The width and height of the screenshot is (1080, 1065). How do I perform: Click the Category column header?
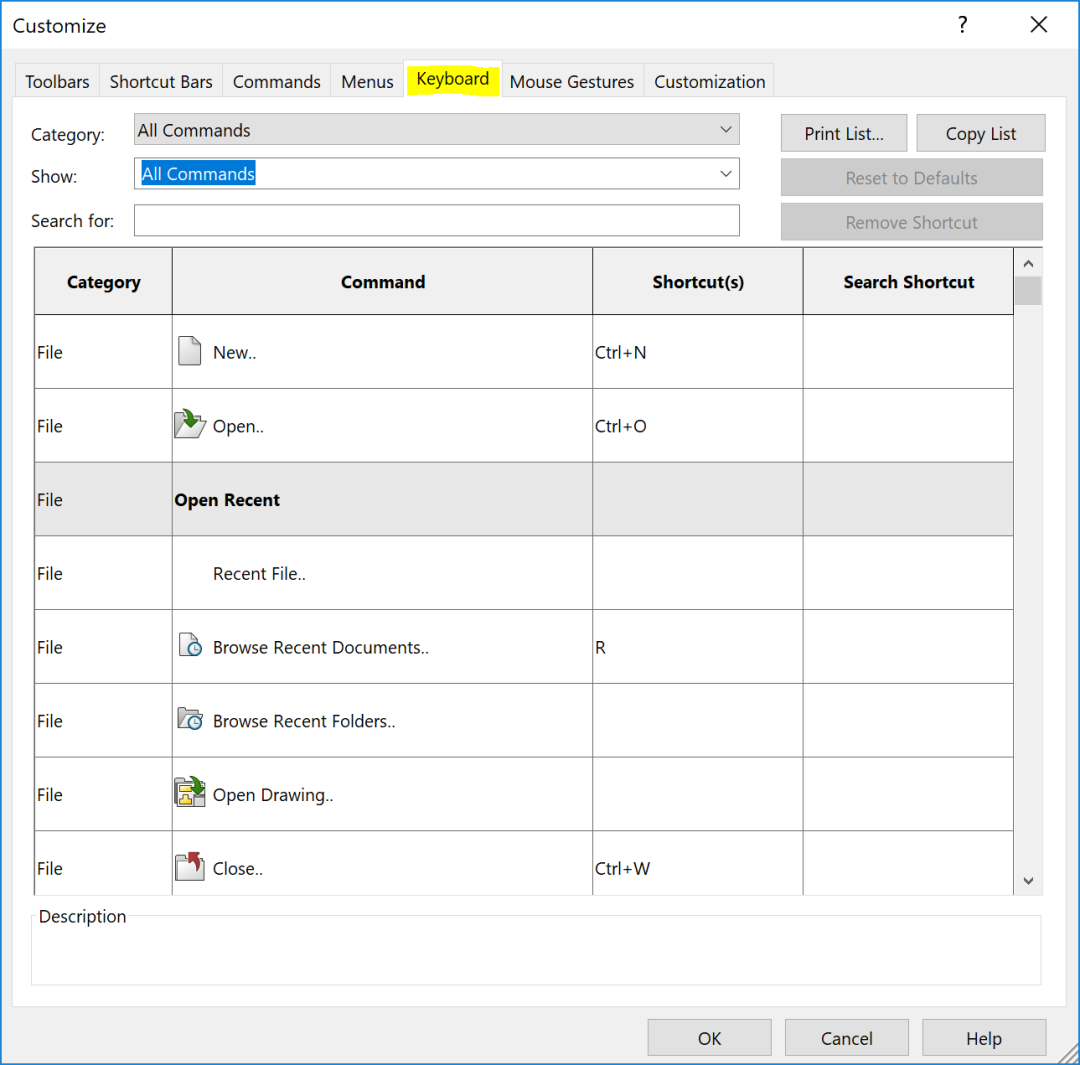(103, 282)
